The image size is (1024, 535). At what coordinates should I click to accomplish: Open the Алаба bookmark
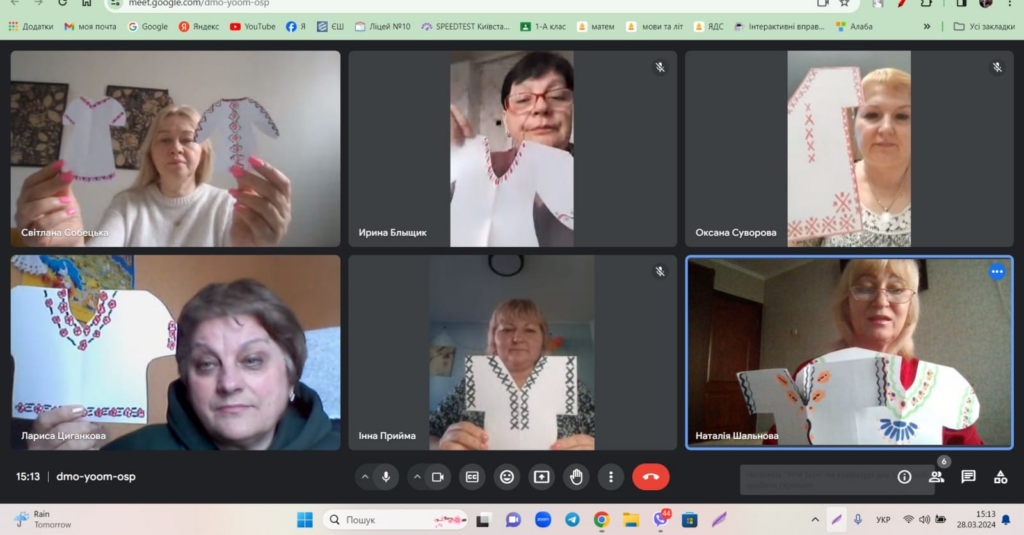point(854,27)
